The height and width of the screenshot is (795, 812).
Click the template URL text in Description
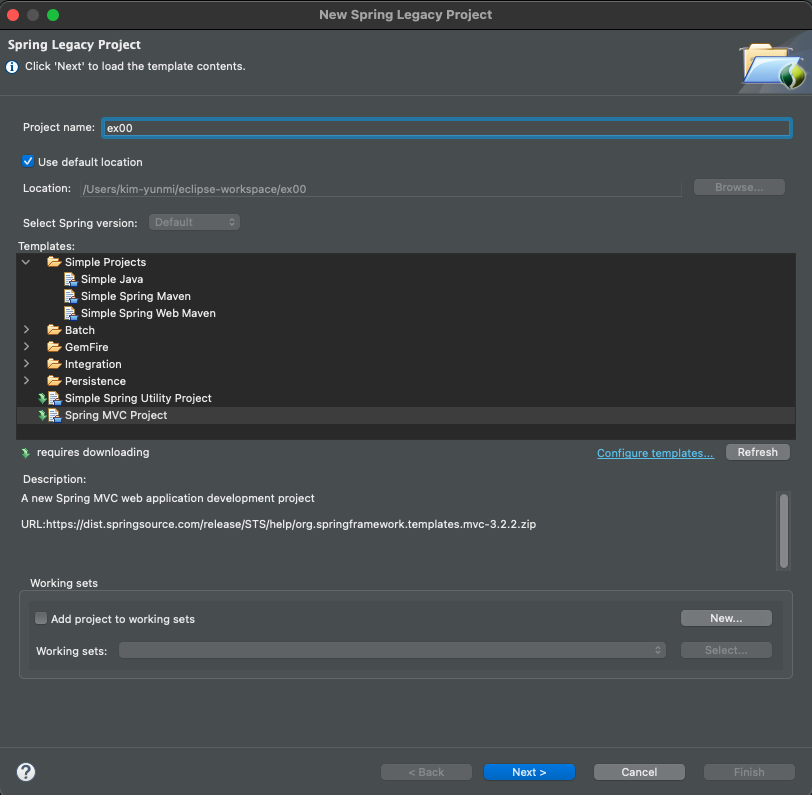tap(279, 524)
